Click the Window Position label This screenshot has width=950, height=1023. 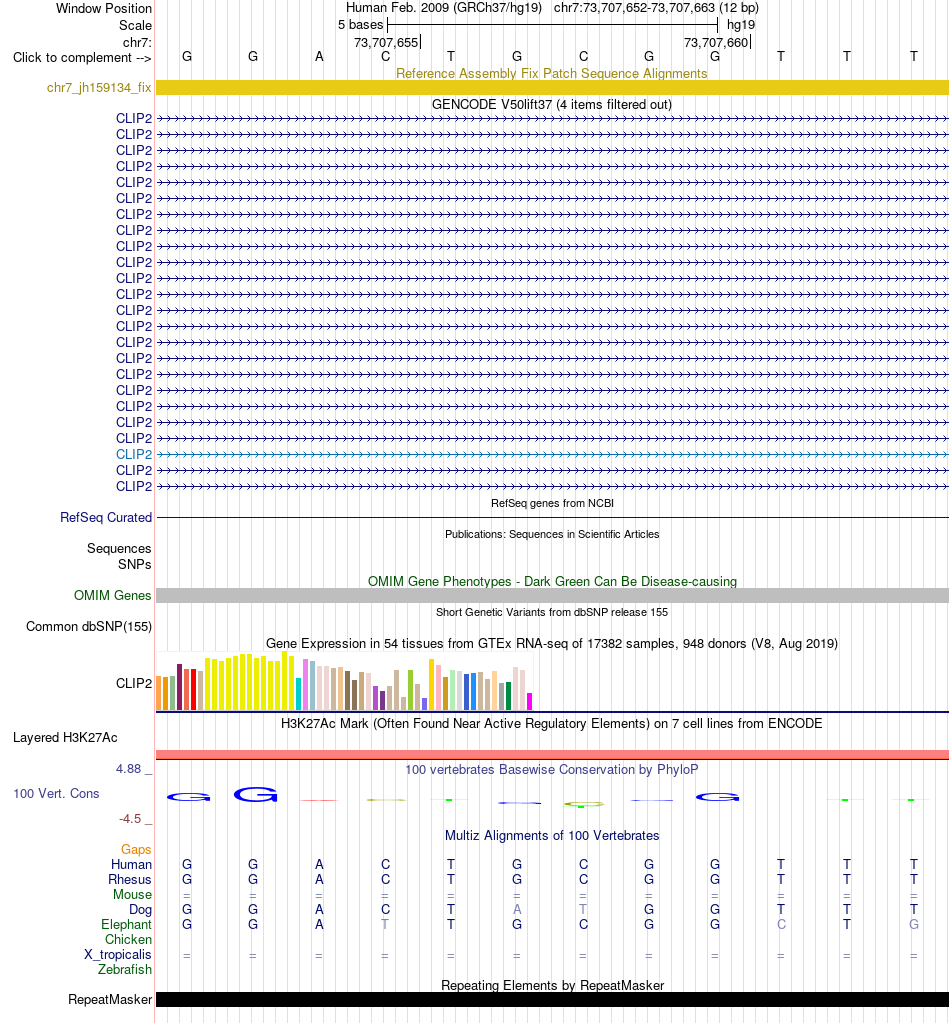coord(104,8)
